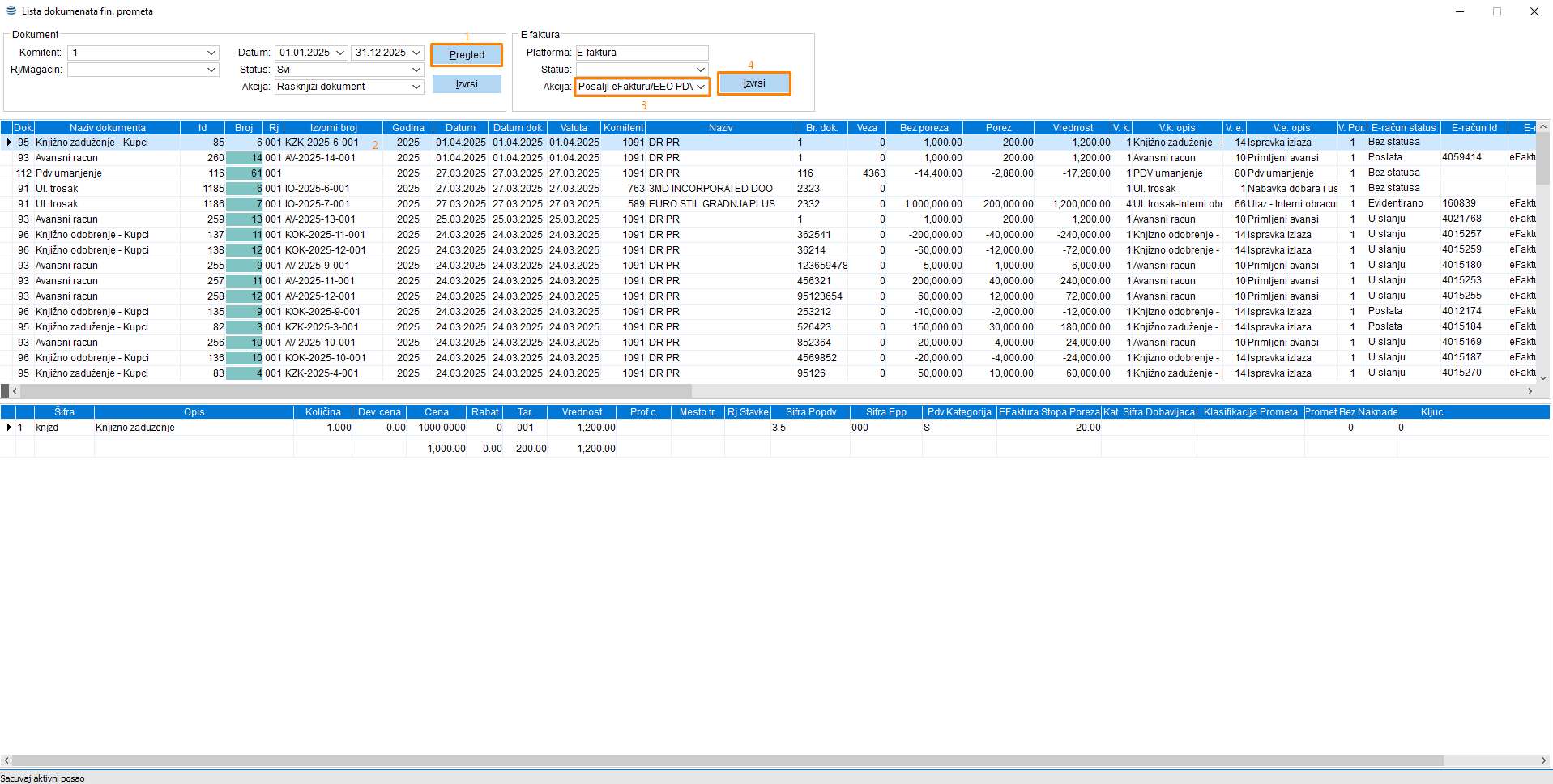1553x784 pixels.
Task: Click the Knjizno zaduzenje item row
Action: [134, 428]
